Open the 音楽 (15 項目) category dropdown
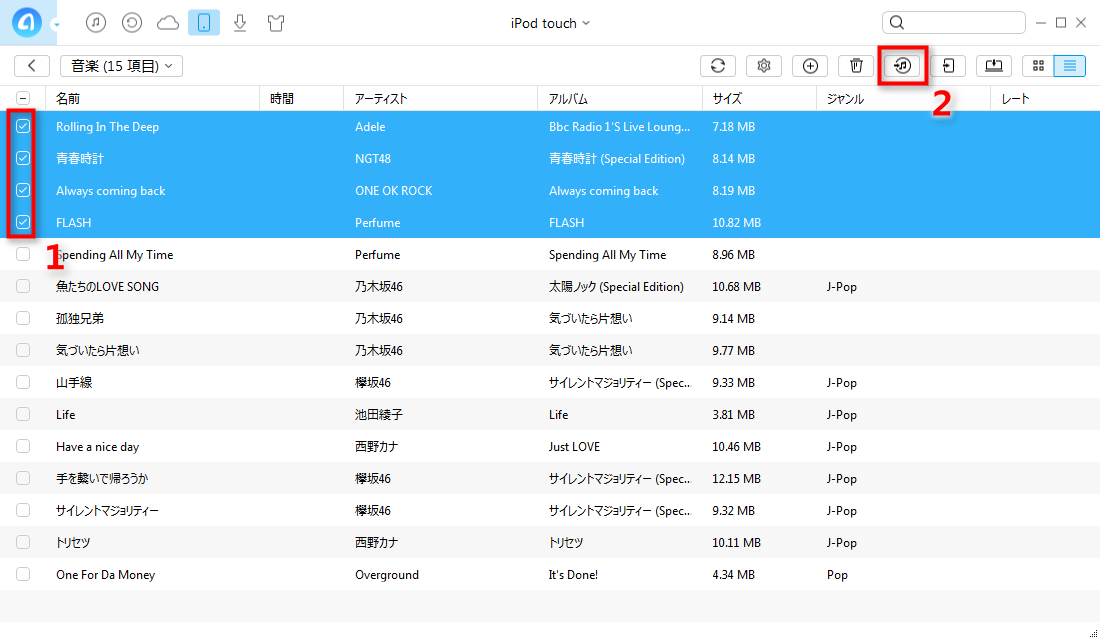This screenshot has width=1100, height=640. [x=121, y=65]
